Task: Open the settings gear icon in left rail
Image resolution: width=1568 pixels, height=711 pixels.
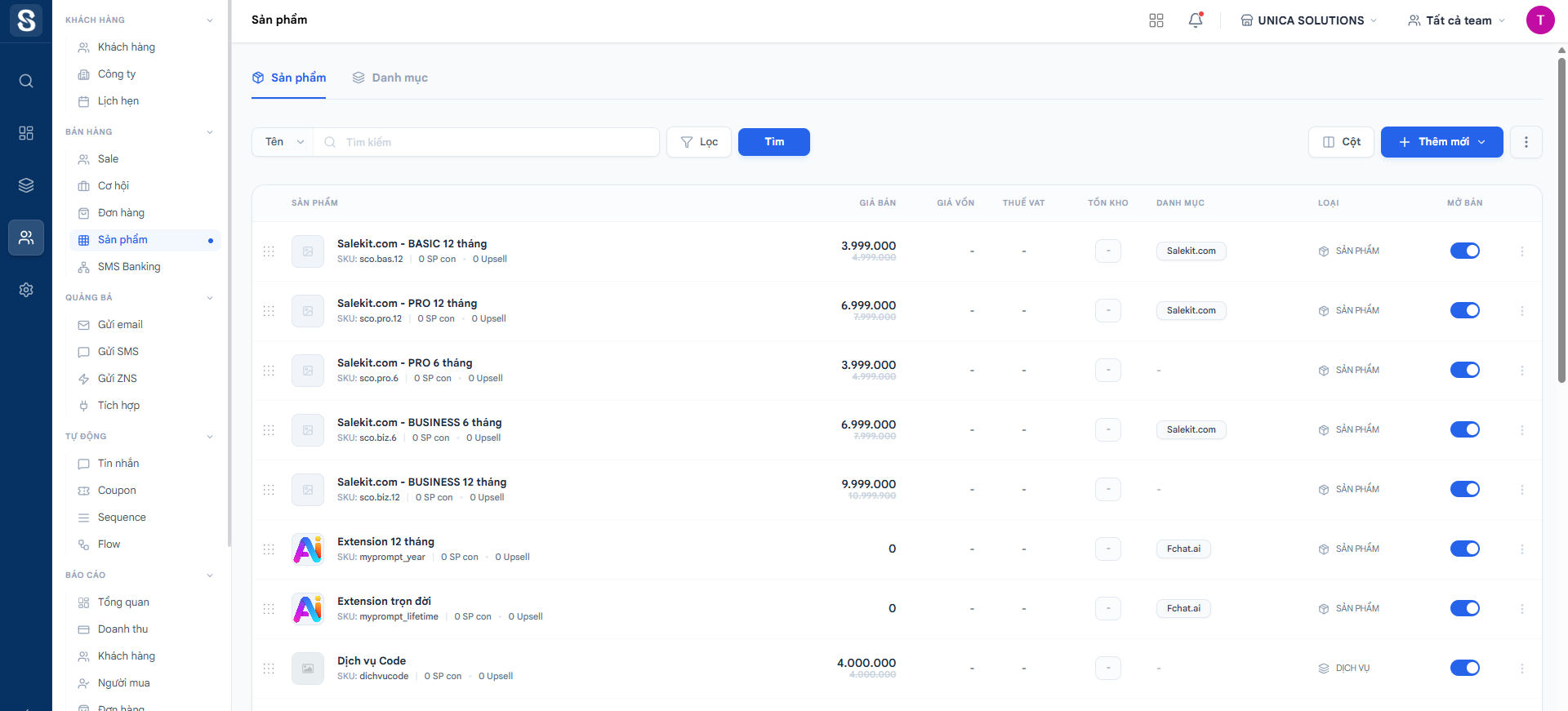Action: 26,290
